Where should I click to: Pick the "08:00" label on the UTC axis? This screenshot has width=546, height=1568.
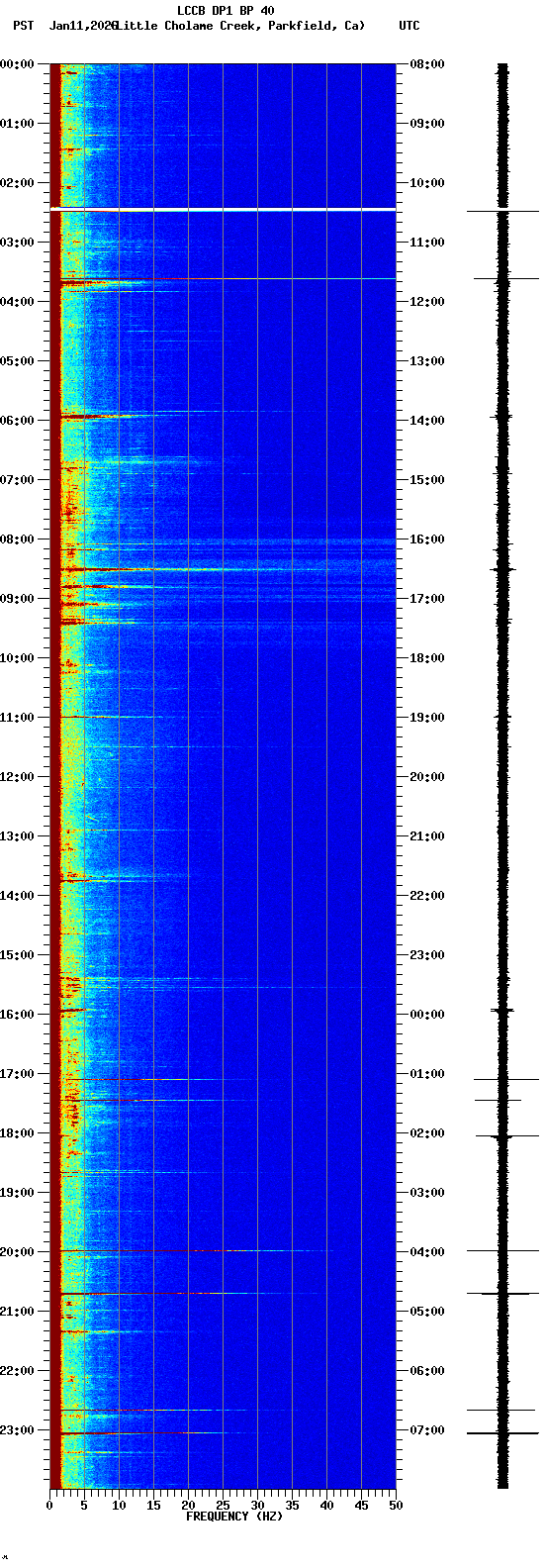pyautogui.click(x=427, y=64)
